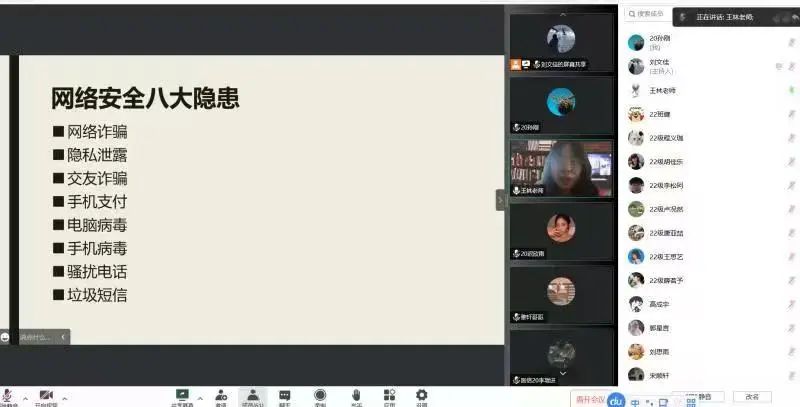Image resolution: width=800 pixels, height=407 pixels.
Task: Select 王林老师 video thumbnail
Action: tap(561, 165)
